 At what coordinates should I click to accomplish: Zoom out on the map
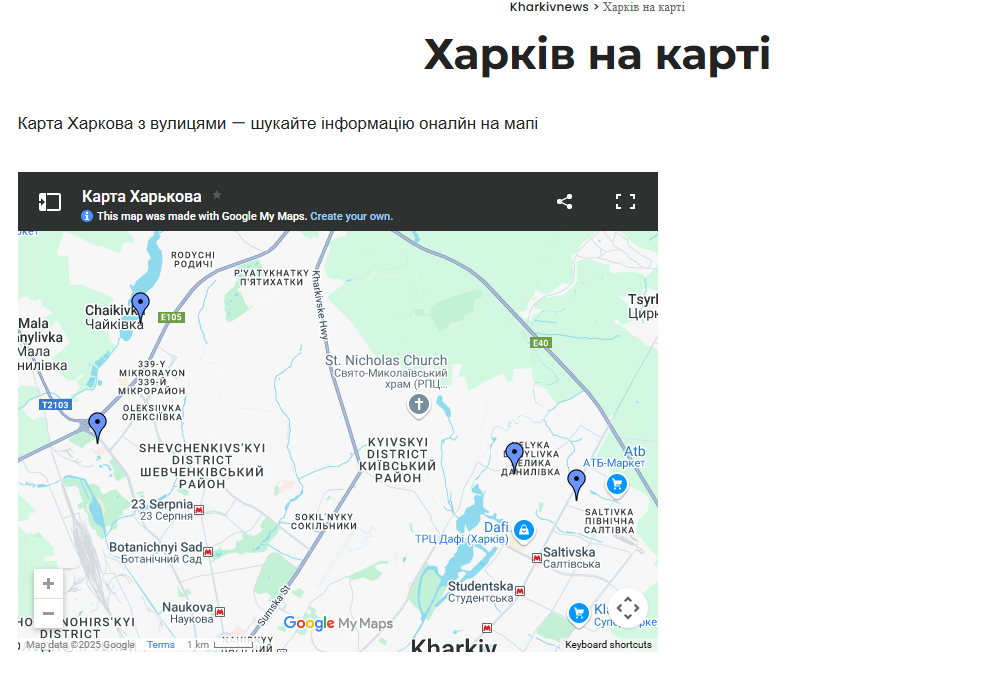[48, 613]
